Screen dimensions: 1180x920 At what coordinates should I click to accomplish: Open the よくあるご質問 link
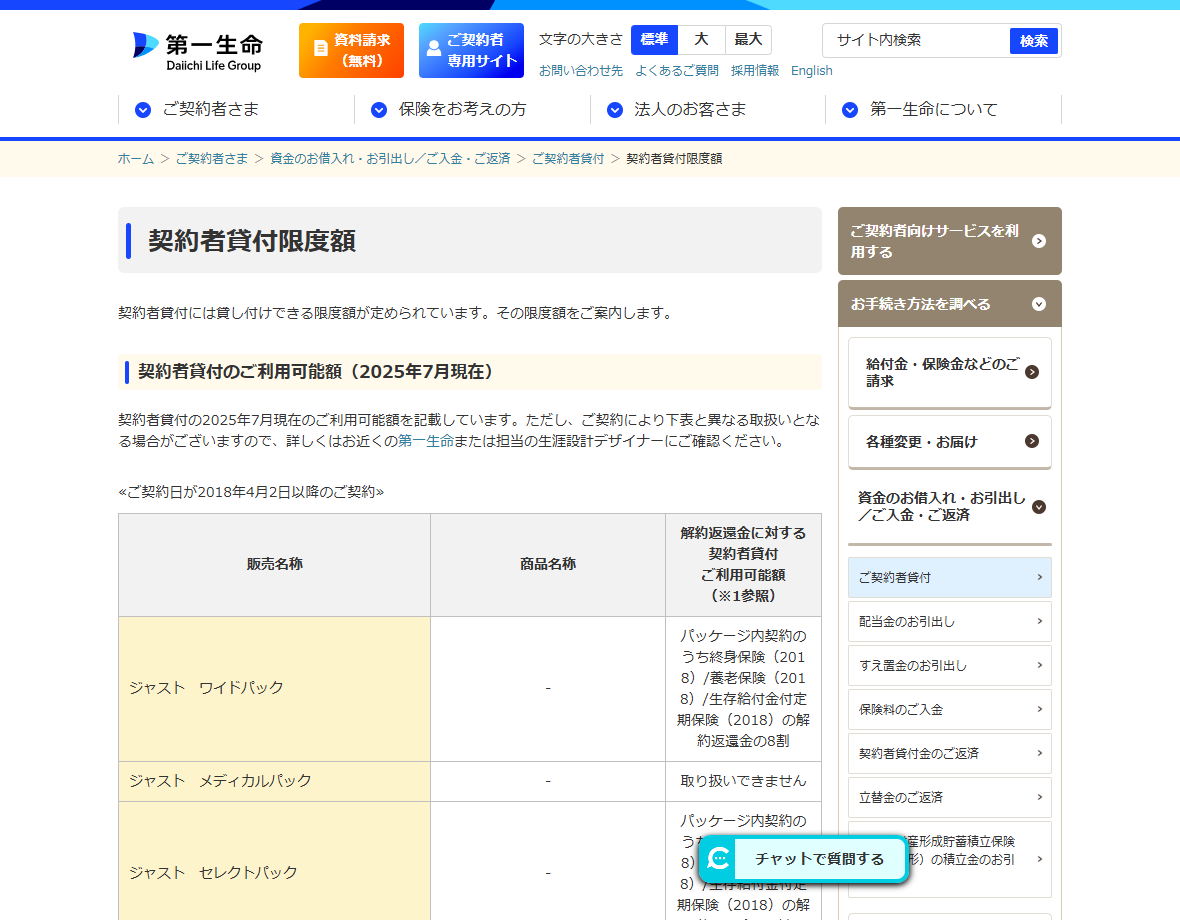[x=677, y=71]
